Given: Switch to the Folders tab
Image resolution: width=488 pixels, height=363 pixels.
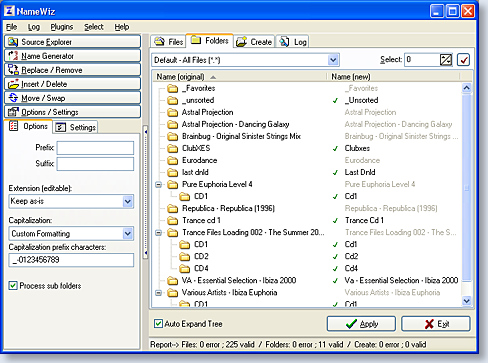Looking at the screenshot, I should click(x=210, y=41).
